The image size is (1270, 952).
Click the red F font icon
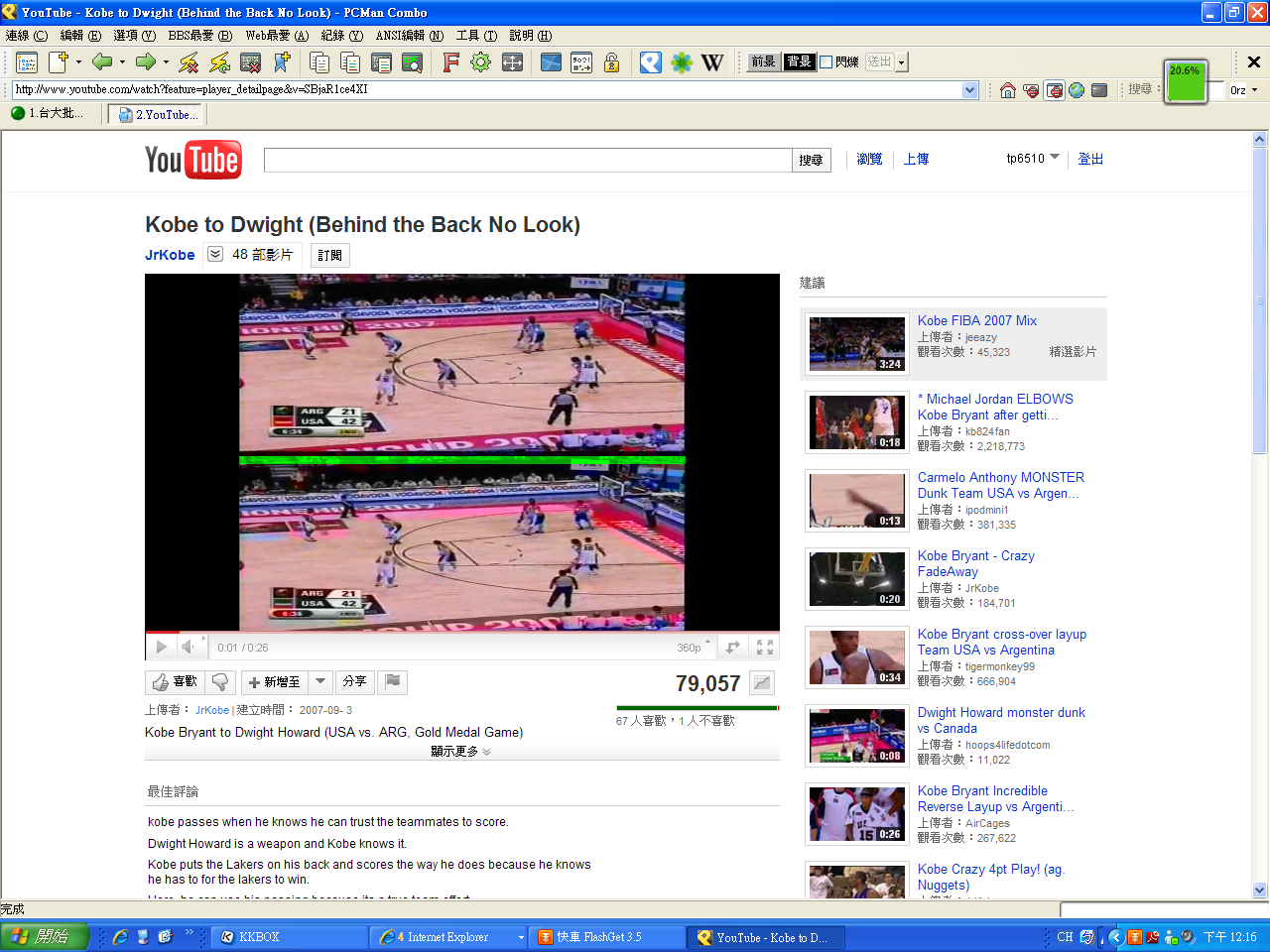pos(450,62)
